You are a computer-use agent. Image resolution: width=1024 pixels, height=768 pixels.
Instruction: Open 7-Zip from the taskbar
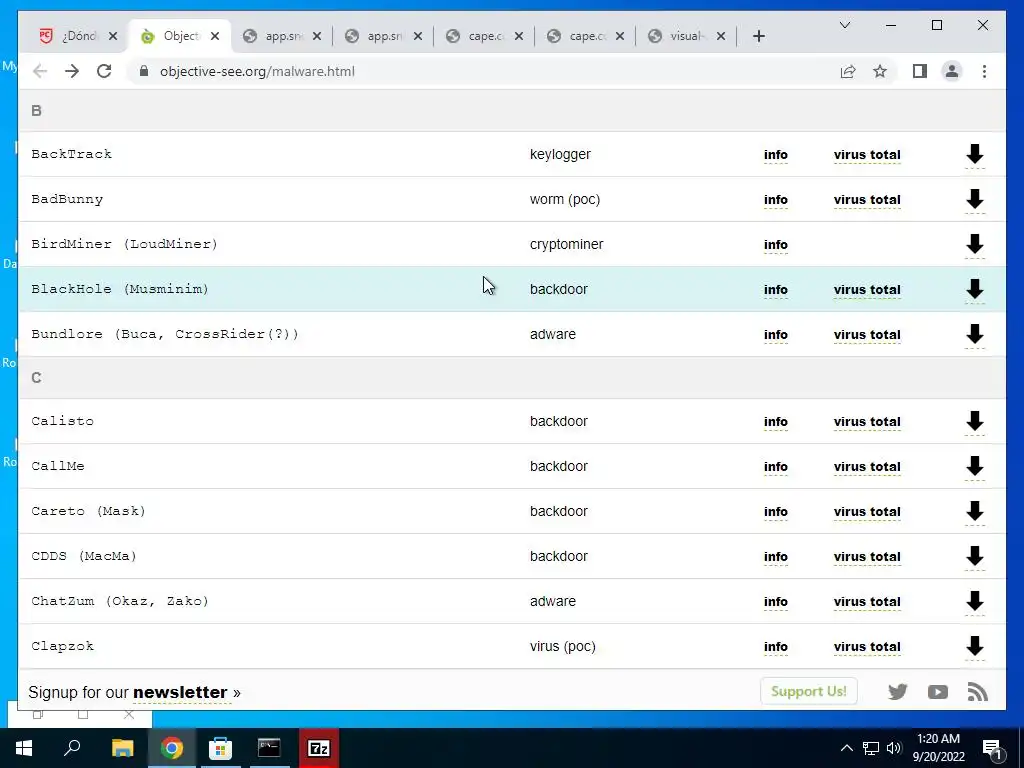click(318, 748)
